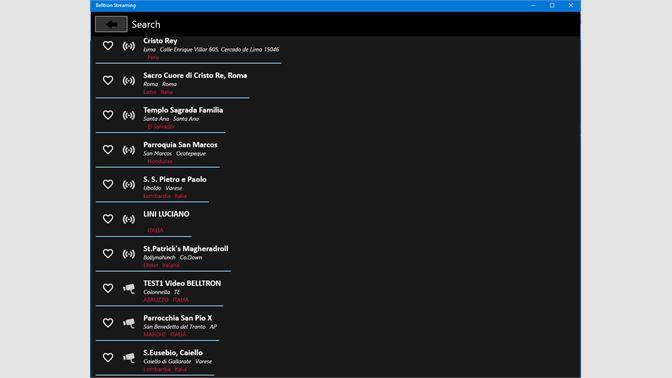Screen dimensions: 672x378
Task: Select audio broadcast icon for S. S. Pietro e Paolo
Action: [x=129, y=185]
